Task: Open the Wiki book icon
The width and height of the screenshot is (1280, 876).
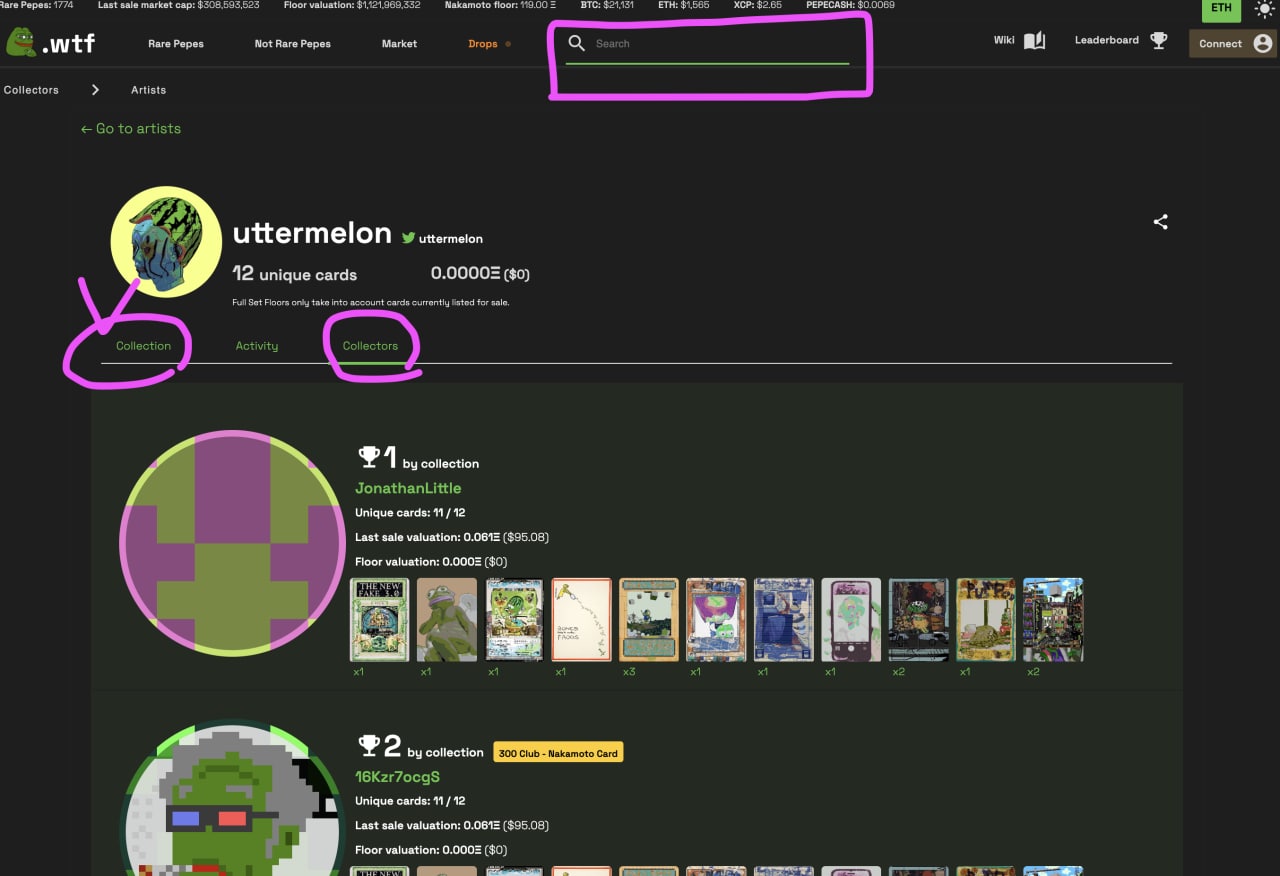Action: 1034,41
